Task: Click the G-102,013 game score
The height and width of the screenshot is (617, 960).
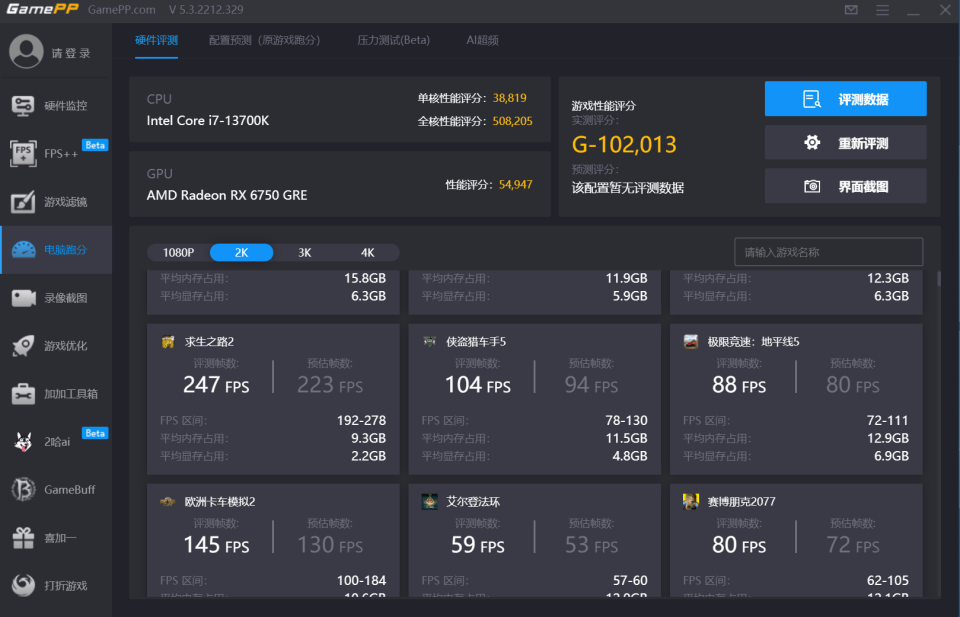Action: click(624, 144)
